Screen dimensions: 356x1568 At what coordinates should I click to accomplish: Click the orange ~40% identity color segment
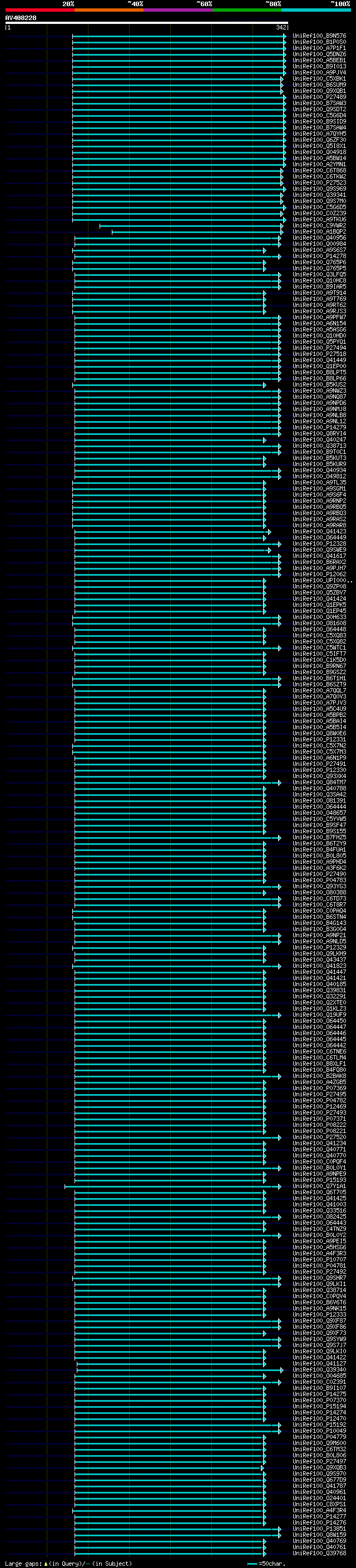[x=109, y=10]
